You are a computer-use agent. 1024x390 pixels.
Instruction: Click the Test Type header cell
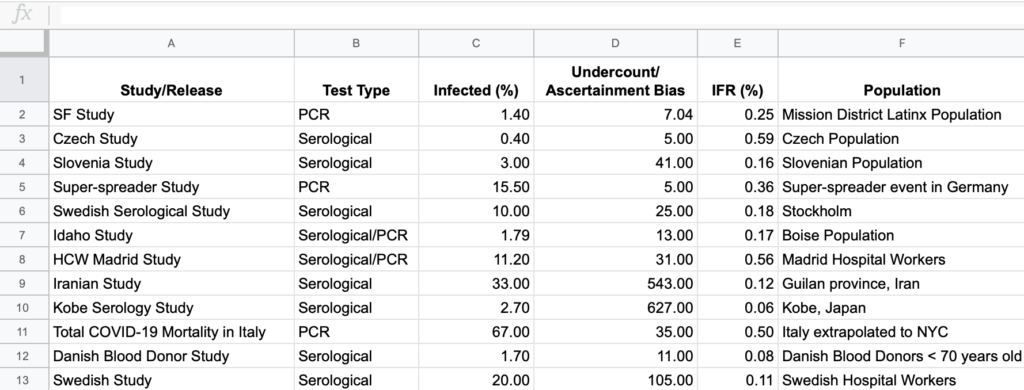(356, 80)
